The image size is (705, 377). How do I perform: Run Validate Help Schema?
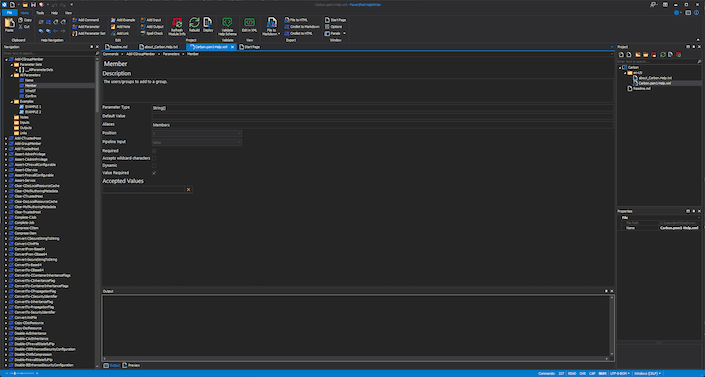(x=227, y=27)
